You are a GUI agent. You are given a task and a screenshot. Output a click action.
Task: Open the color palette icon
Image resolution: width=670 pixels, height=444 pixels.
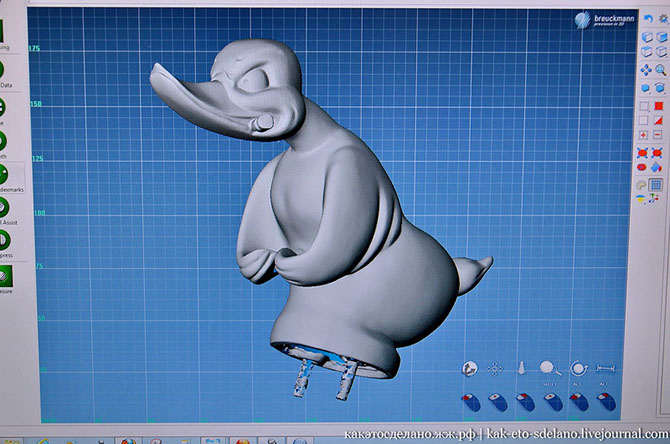click(641, 185)
